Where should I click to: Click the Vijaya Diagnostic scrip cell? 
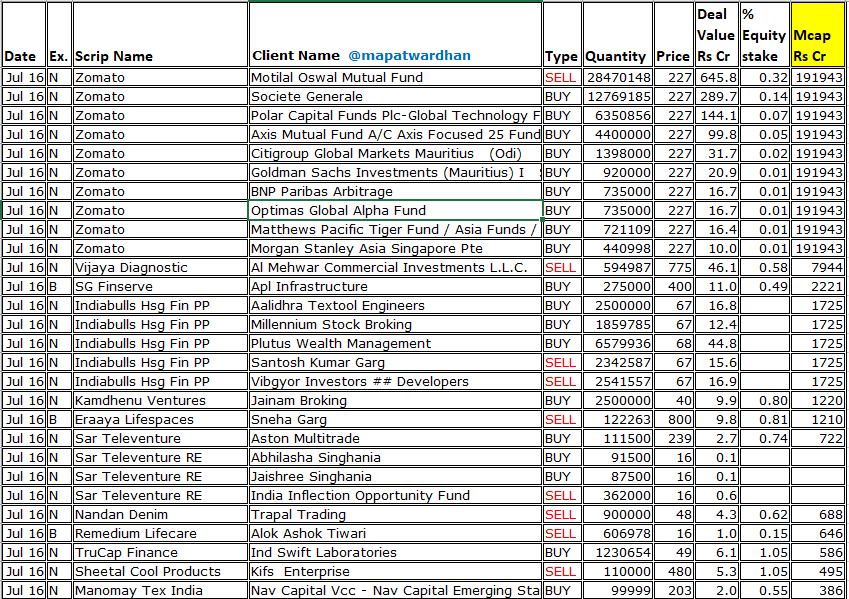[x=160, y=268]
